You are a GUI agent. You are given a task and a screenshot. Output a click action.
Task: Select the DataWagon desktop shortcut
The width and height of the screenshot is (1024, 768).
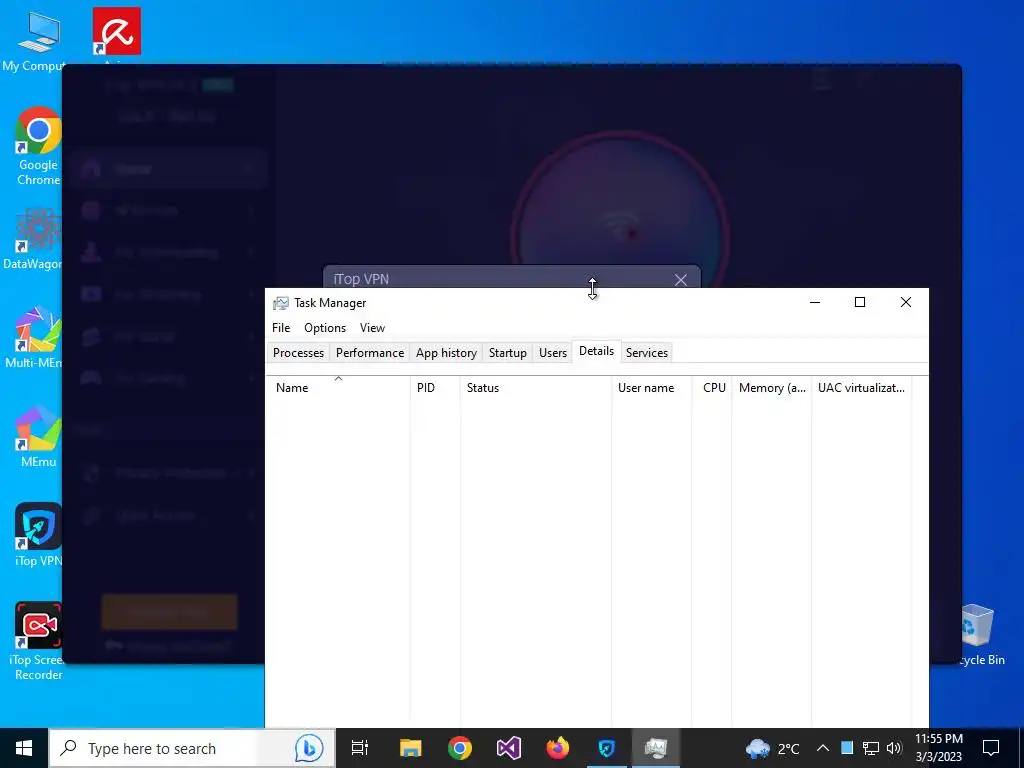pyautogui.click(x=34, y=239)
